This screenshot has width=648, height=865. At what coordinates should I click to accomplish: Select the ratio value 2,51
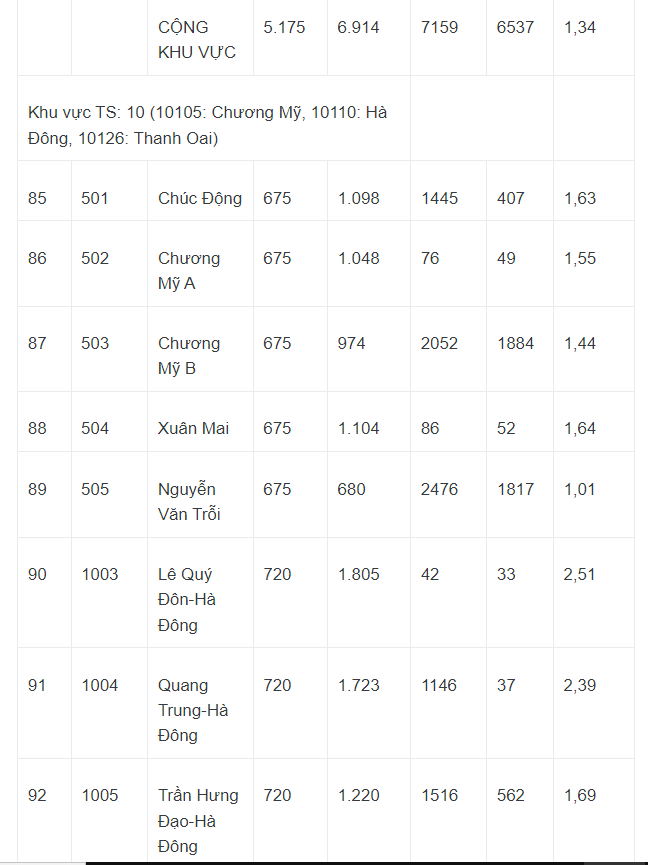pyautogui.click(x=580, y=575)
